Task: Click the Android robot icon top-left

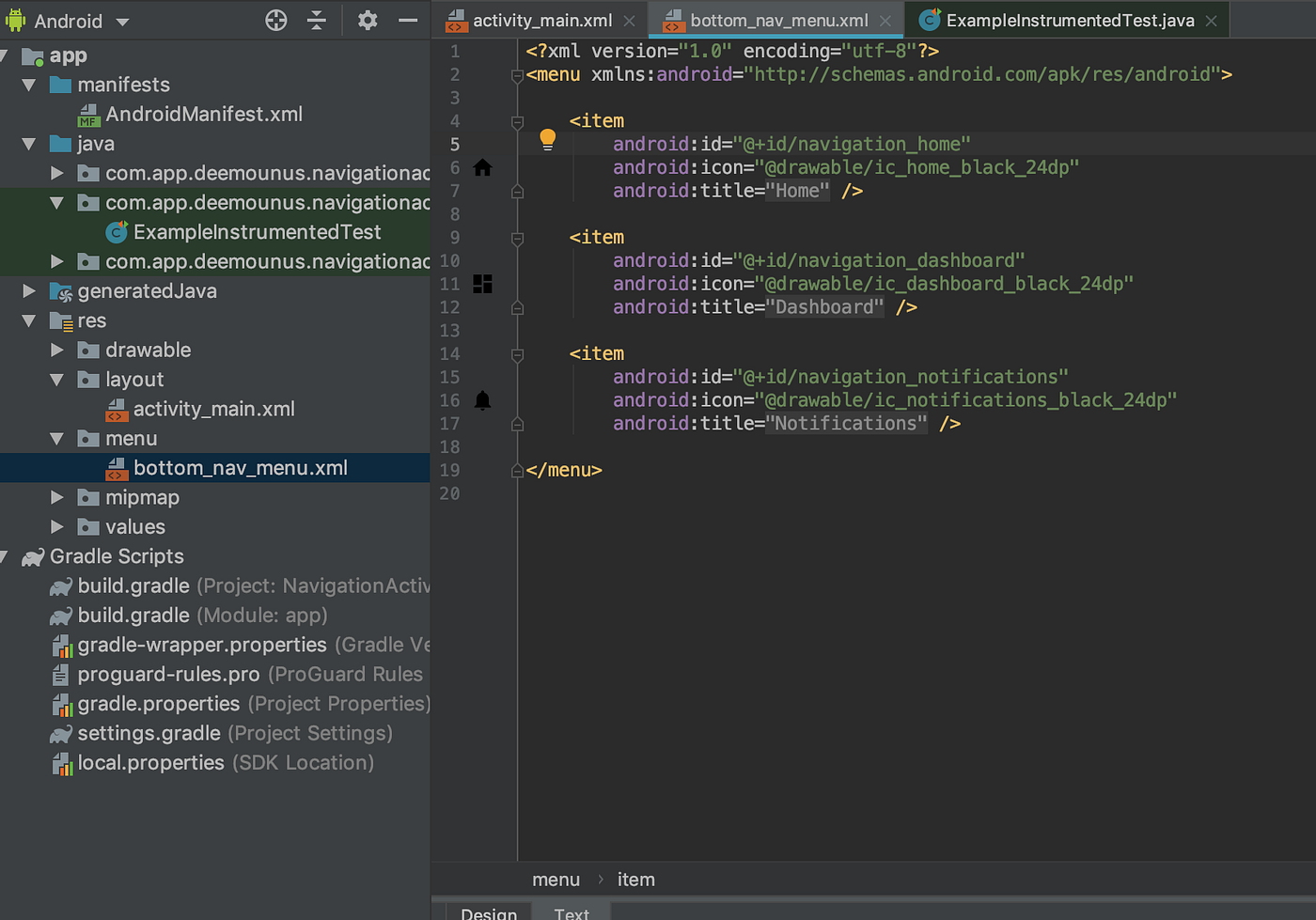Action: [x=17, y=20]
